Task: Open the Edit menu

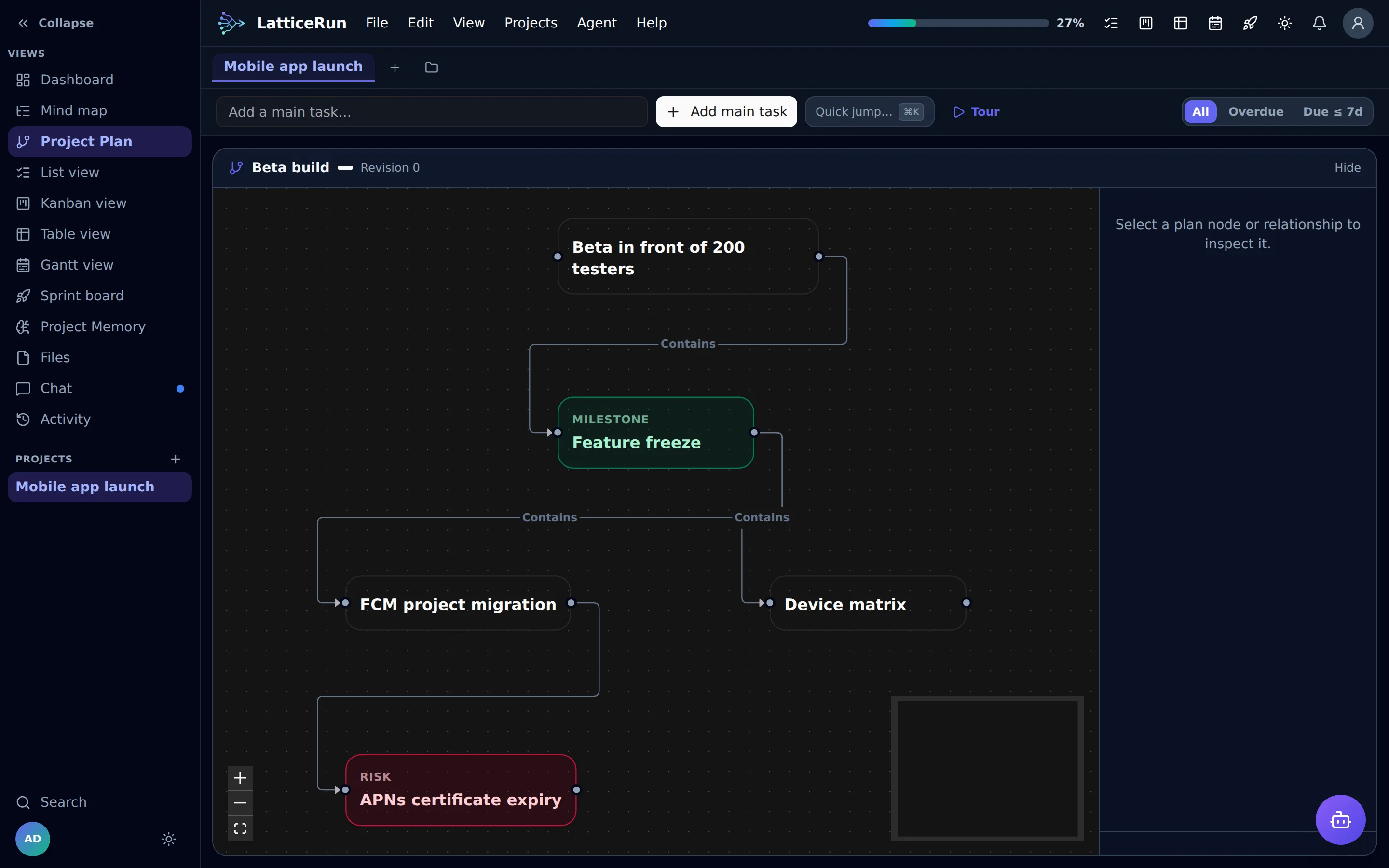Action: pyautogui.click(x=421, y=23)
